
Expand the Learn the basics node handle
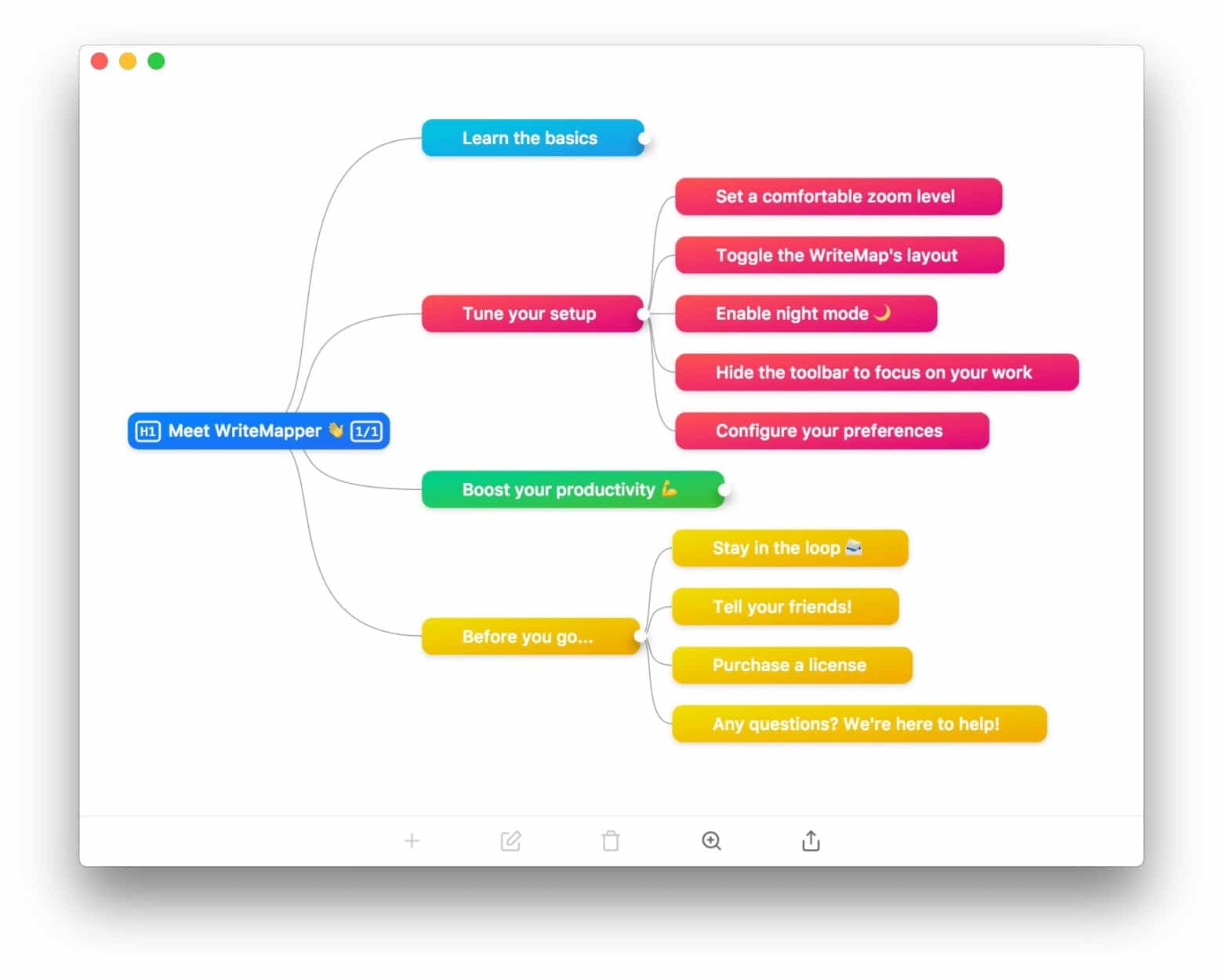[x=644, y=139]
